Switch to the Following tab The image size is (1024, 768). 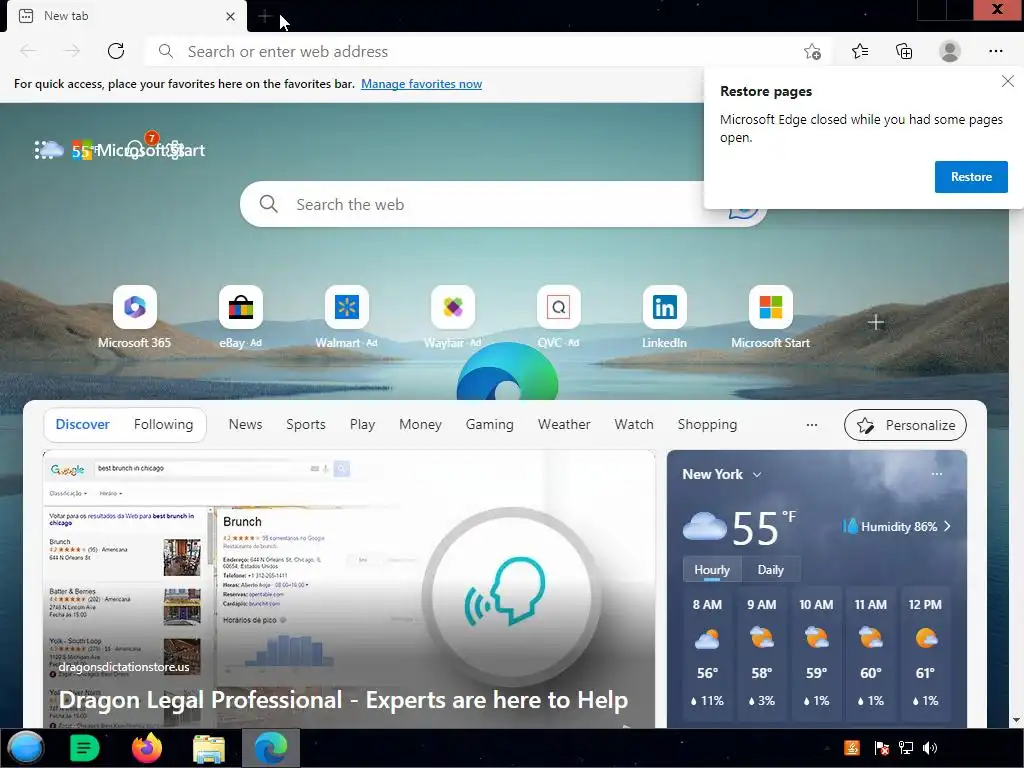[163, 424]
